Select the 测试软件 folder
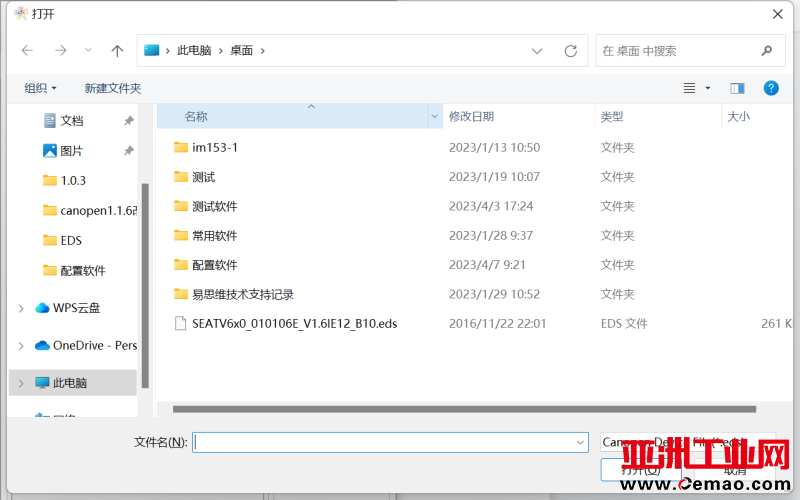Image resolution: width=800 pixels, height=500 pixels. 214,206
